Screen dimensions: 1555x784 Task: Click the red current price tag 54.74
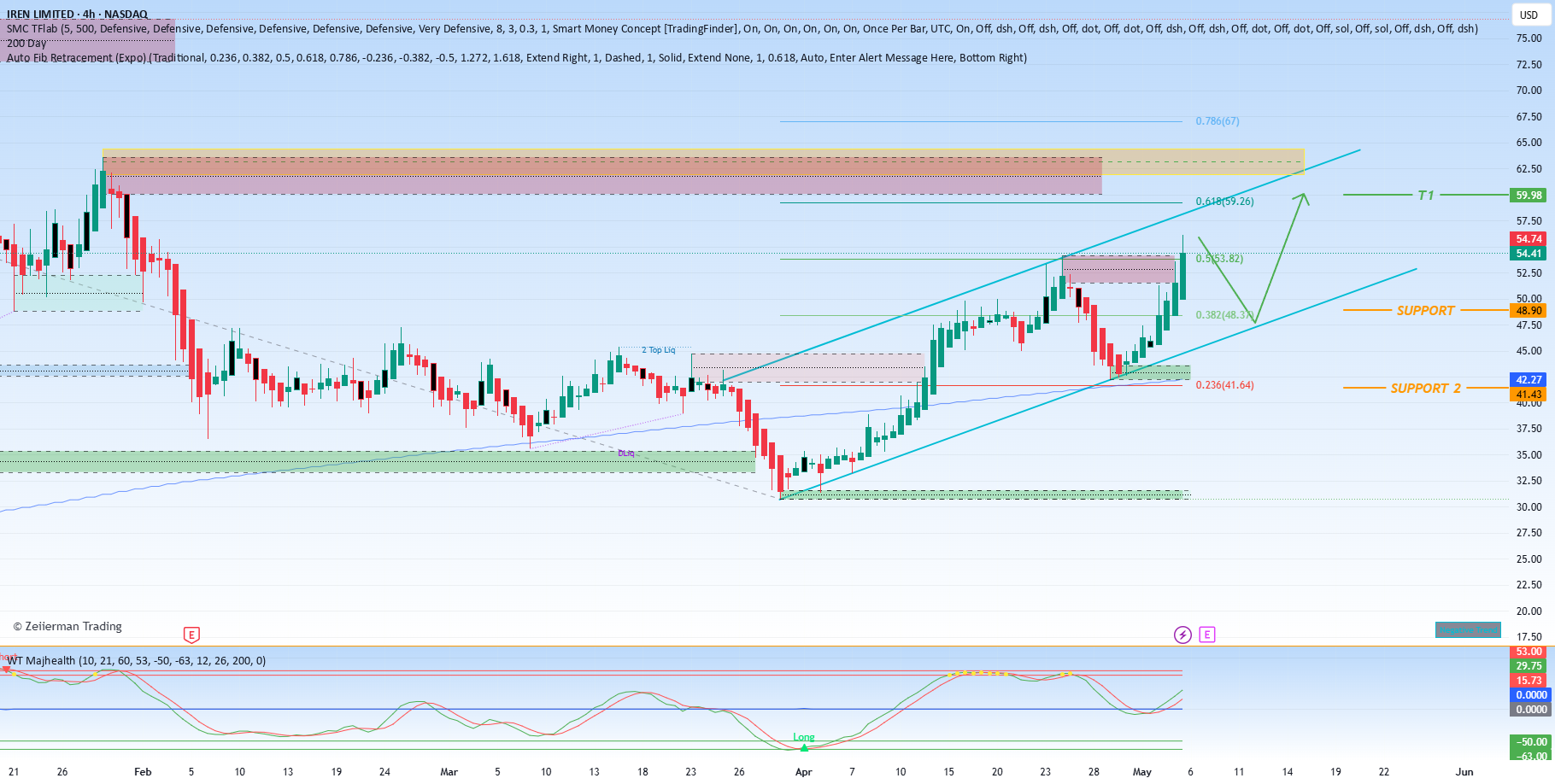[1529, 239]
